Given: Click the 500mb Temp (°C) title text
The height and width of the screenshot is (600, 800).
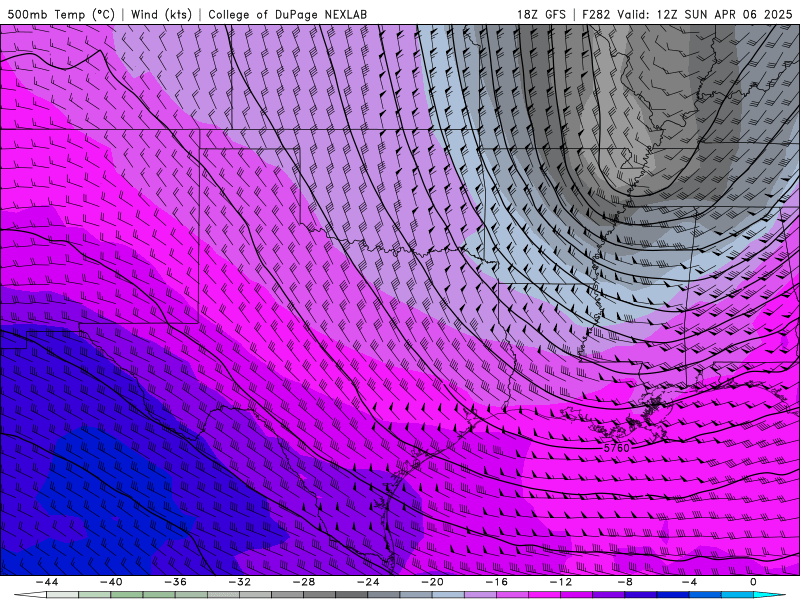Looking at the screenshot, I should coord(61,14).
